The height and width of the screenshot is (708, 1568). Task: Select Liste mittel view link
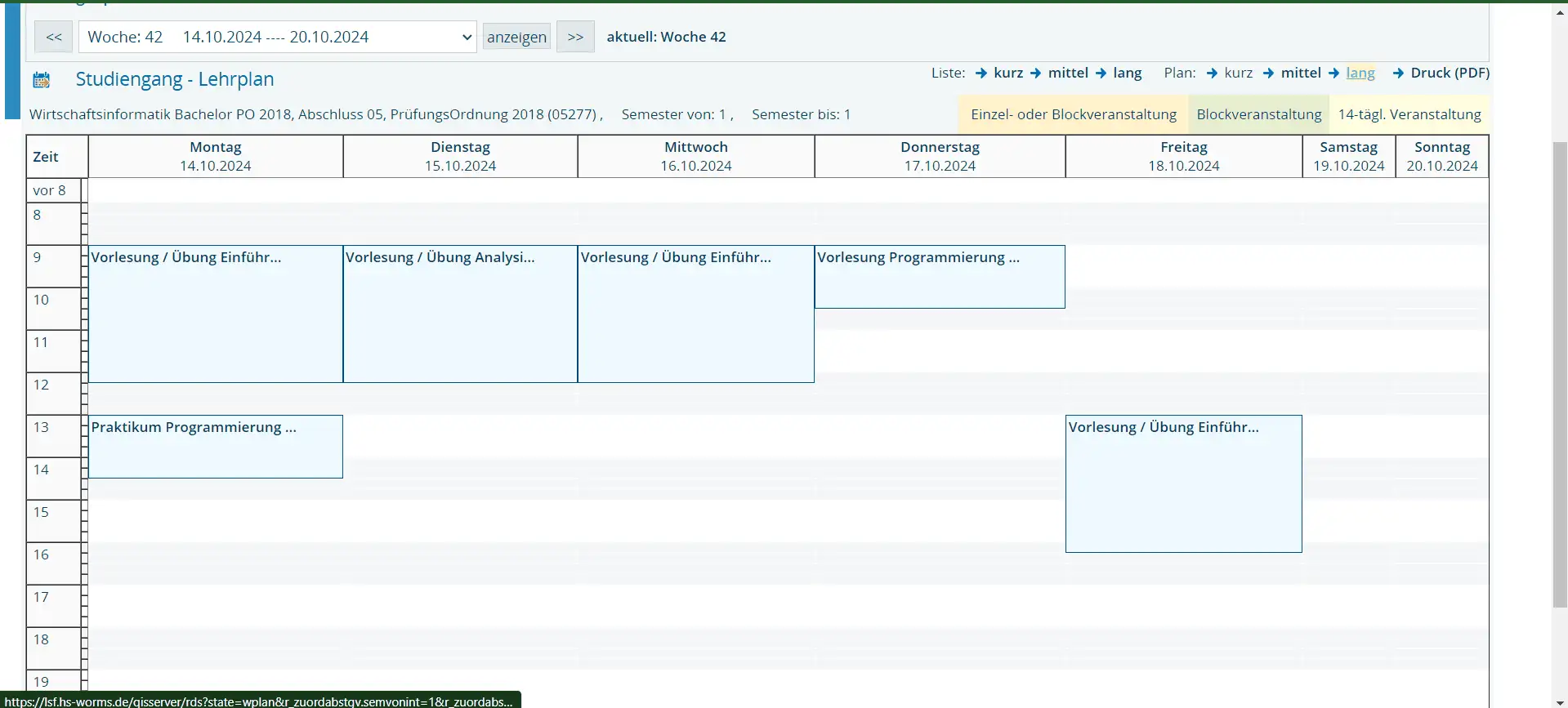click(x=1067, y=73)
